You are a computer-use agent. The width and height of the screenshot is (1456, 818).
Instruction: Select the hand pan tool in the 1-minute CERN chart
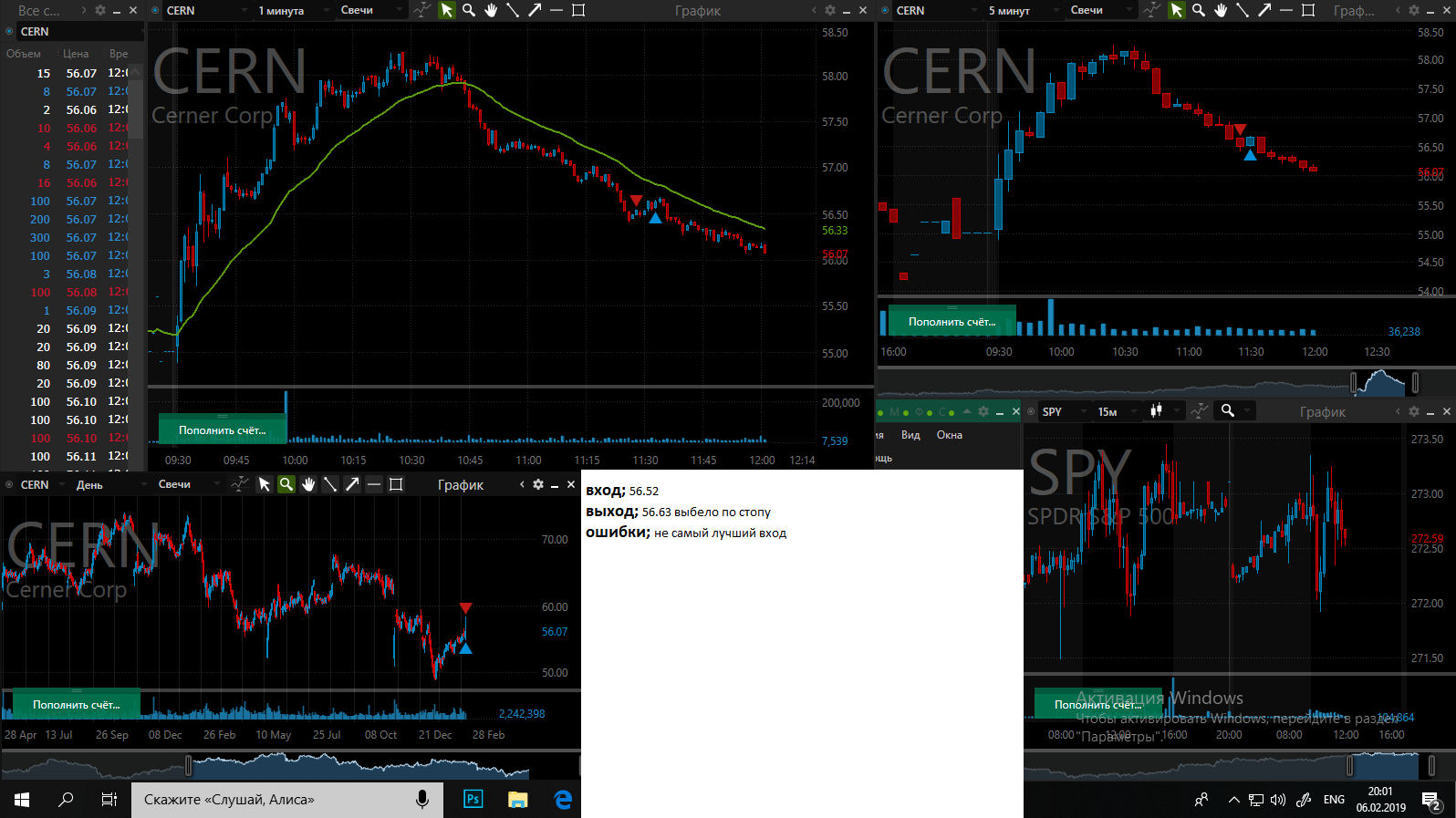click(x=491, y=10)
